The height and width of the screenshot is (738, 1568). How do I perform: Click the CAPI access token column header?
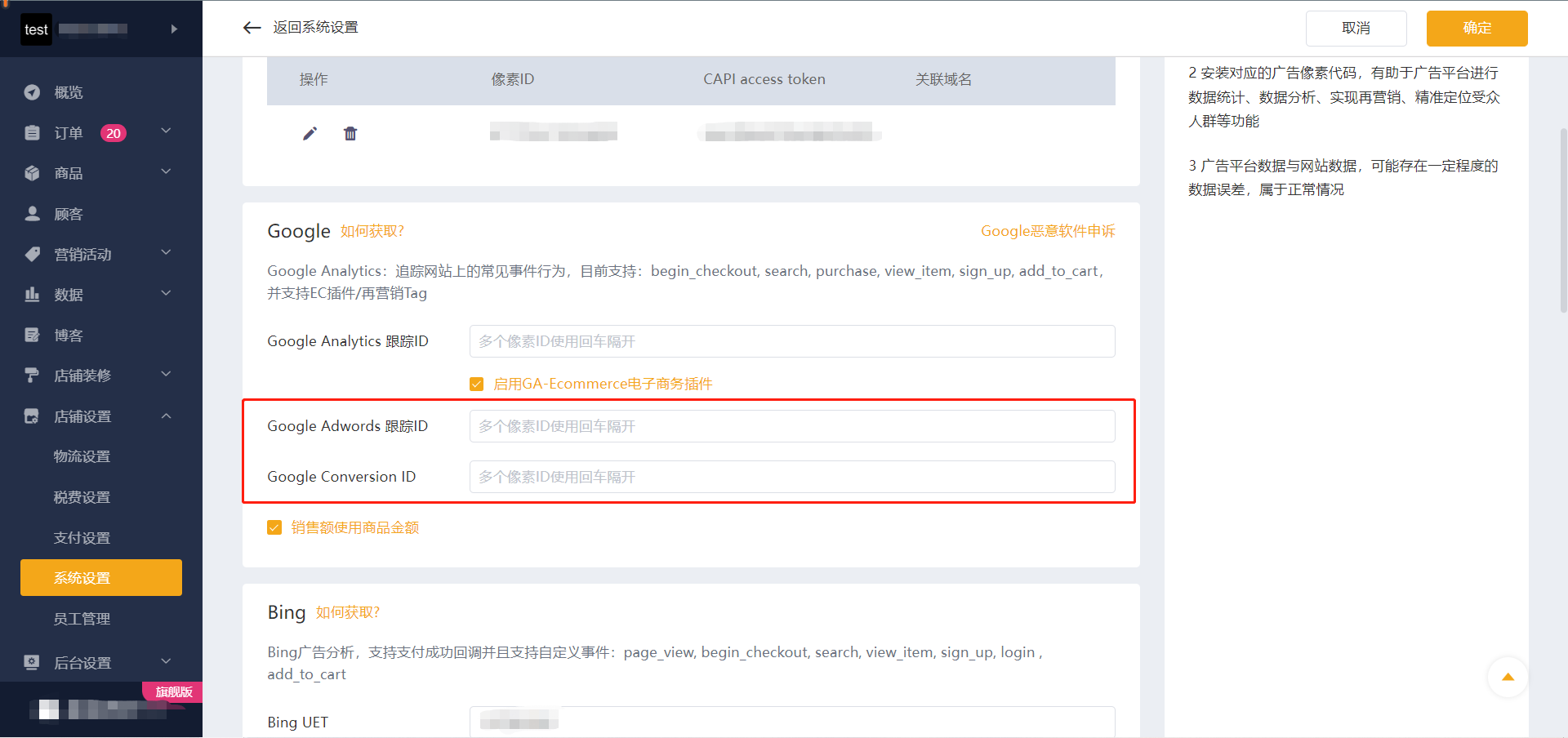click(764, 79)
